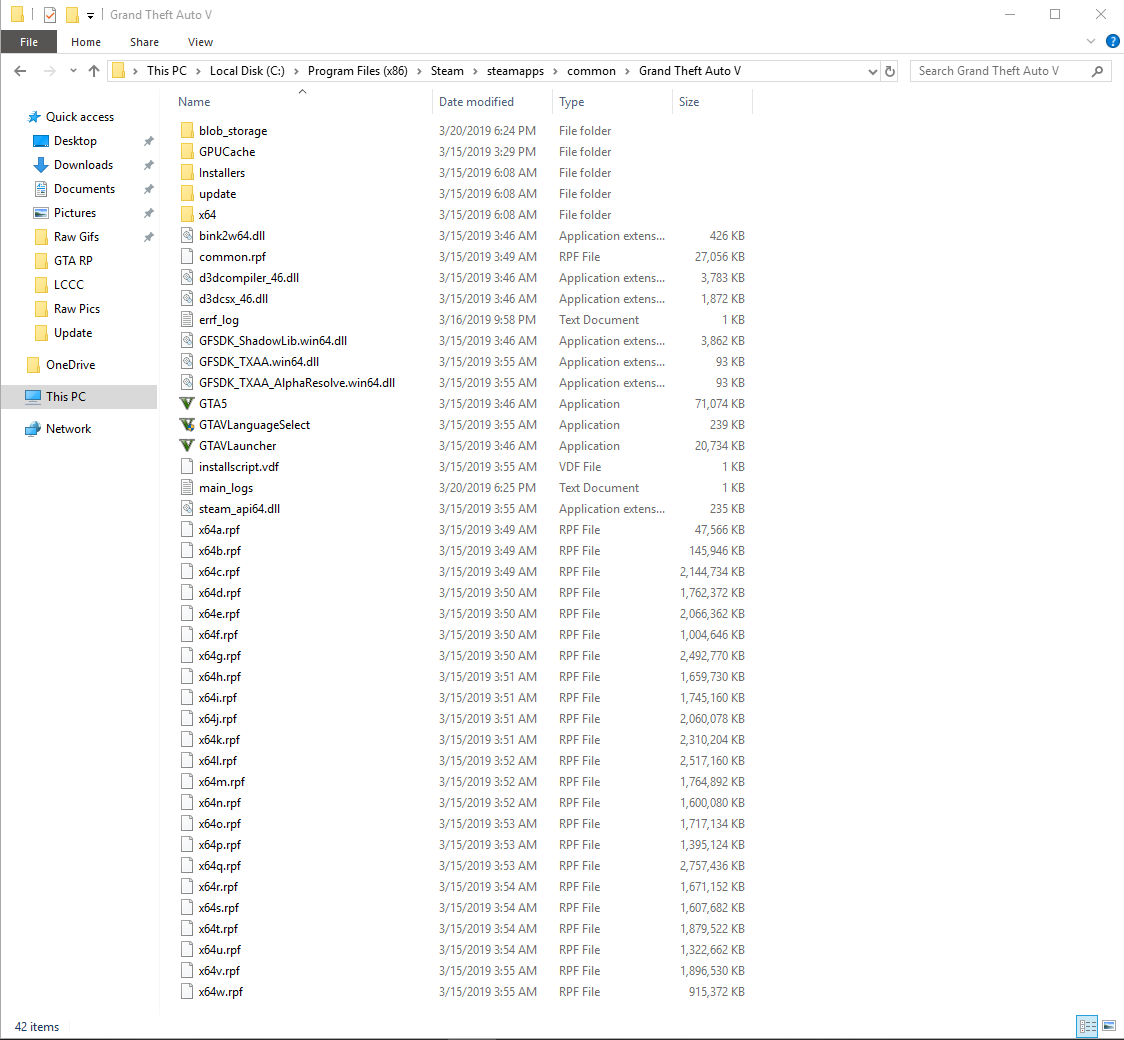Select LCCC folder in sidebar

point(68,285)
